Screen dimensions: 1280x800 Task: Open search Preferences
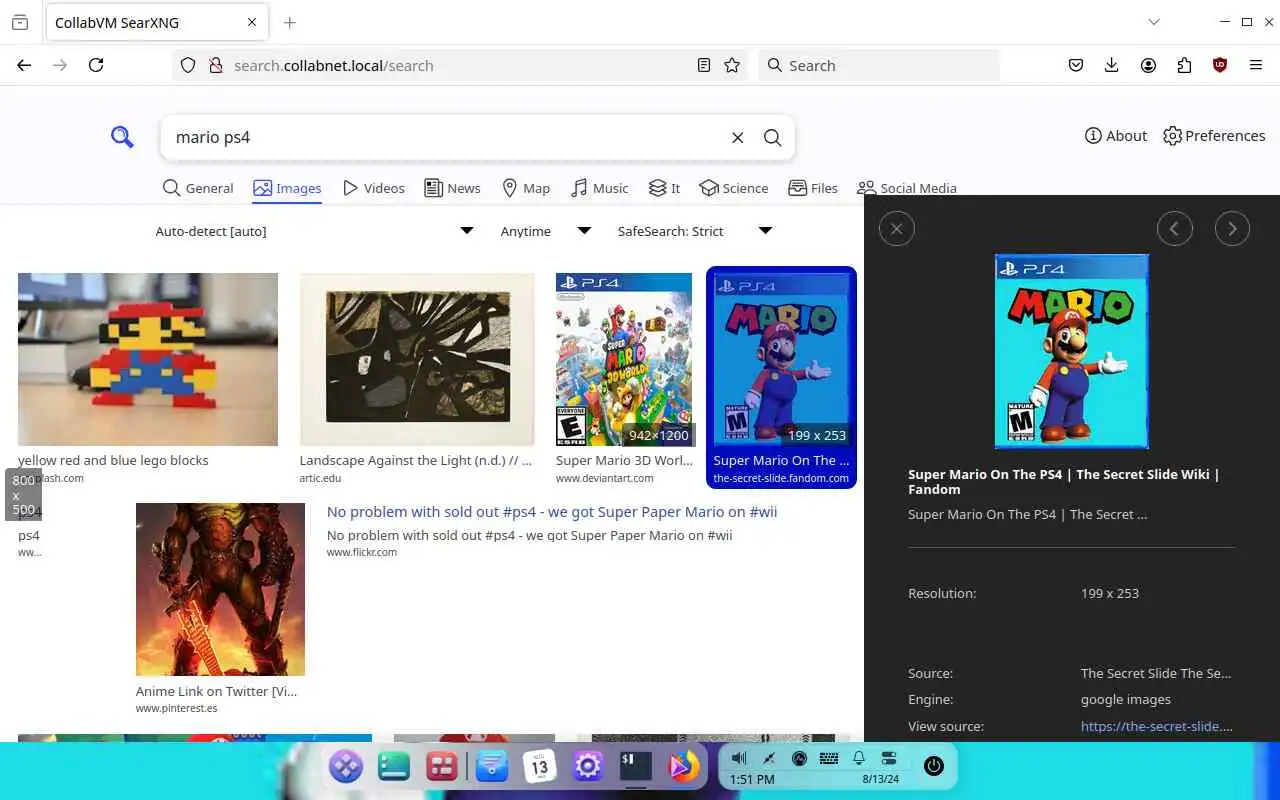coord(1214,136)
